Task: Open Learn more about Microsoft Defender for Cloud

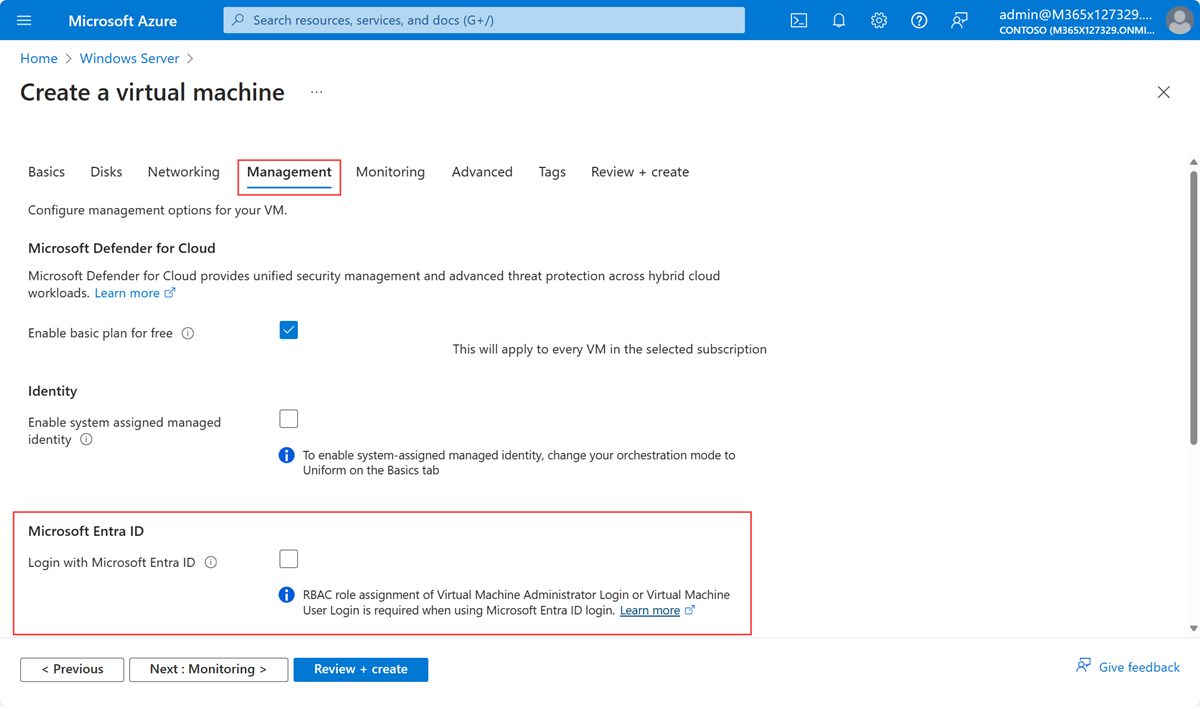Action: click(x=128, y=292)
